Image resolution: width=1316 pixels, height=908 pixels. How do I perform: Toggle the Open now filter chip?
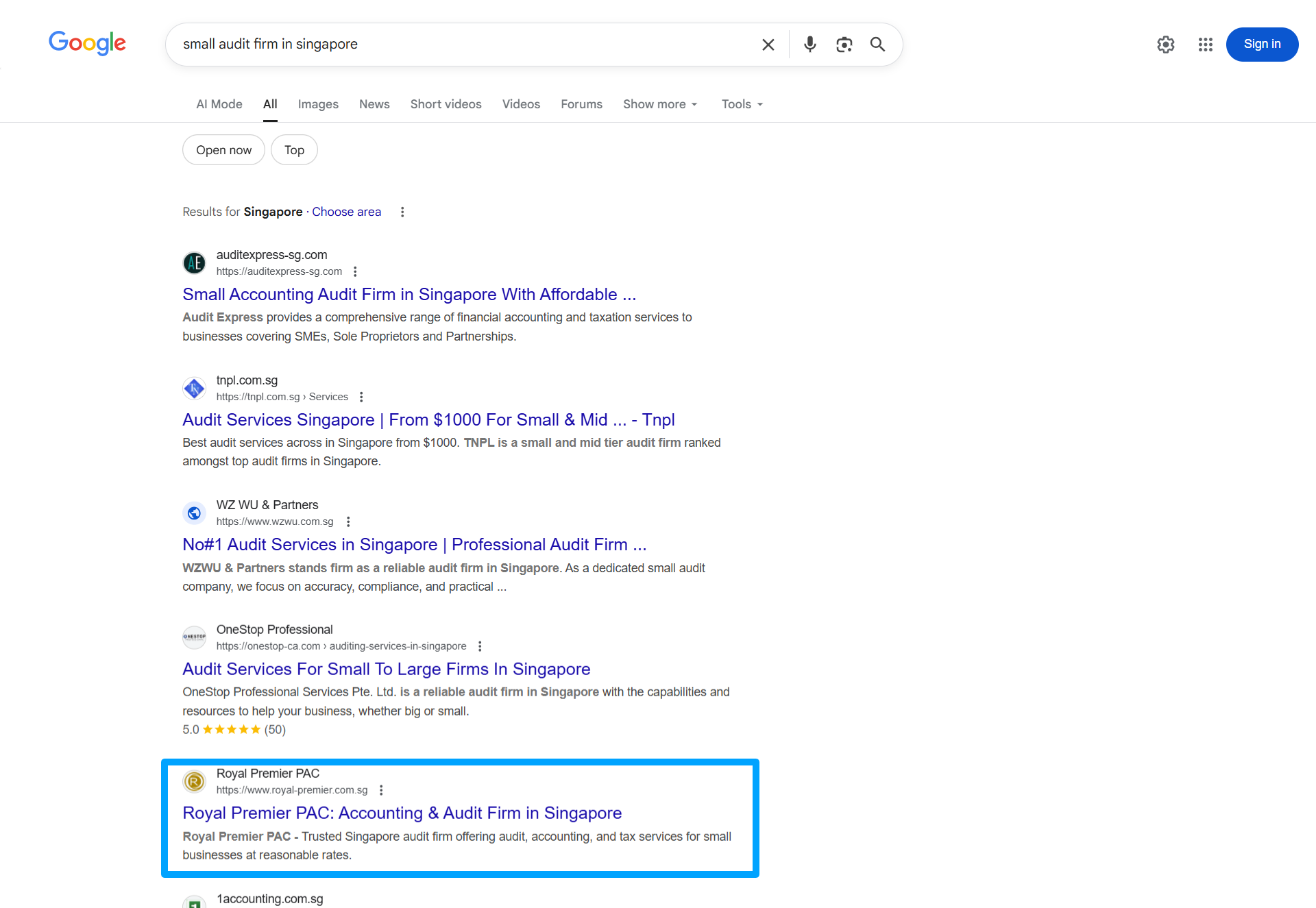223,150
